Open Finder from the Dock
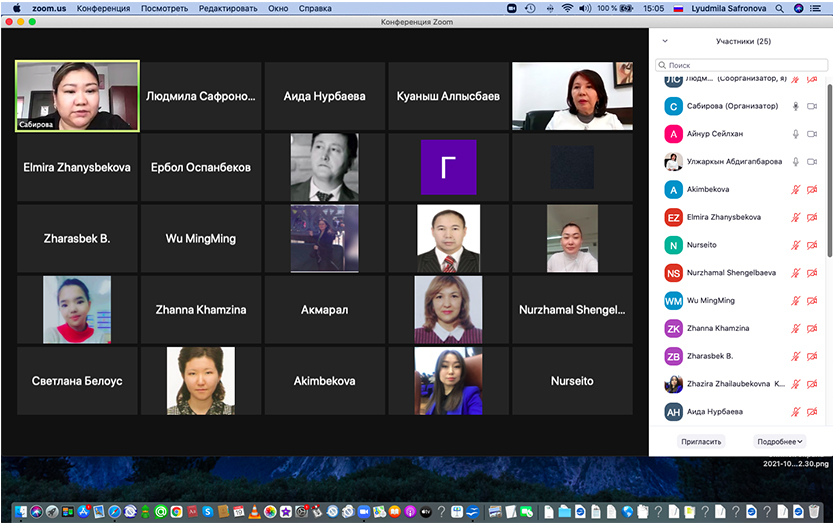Viewport: 833px width, 525px height. (20, 512)
